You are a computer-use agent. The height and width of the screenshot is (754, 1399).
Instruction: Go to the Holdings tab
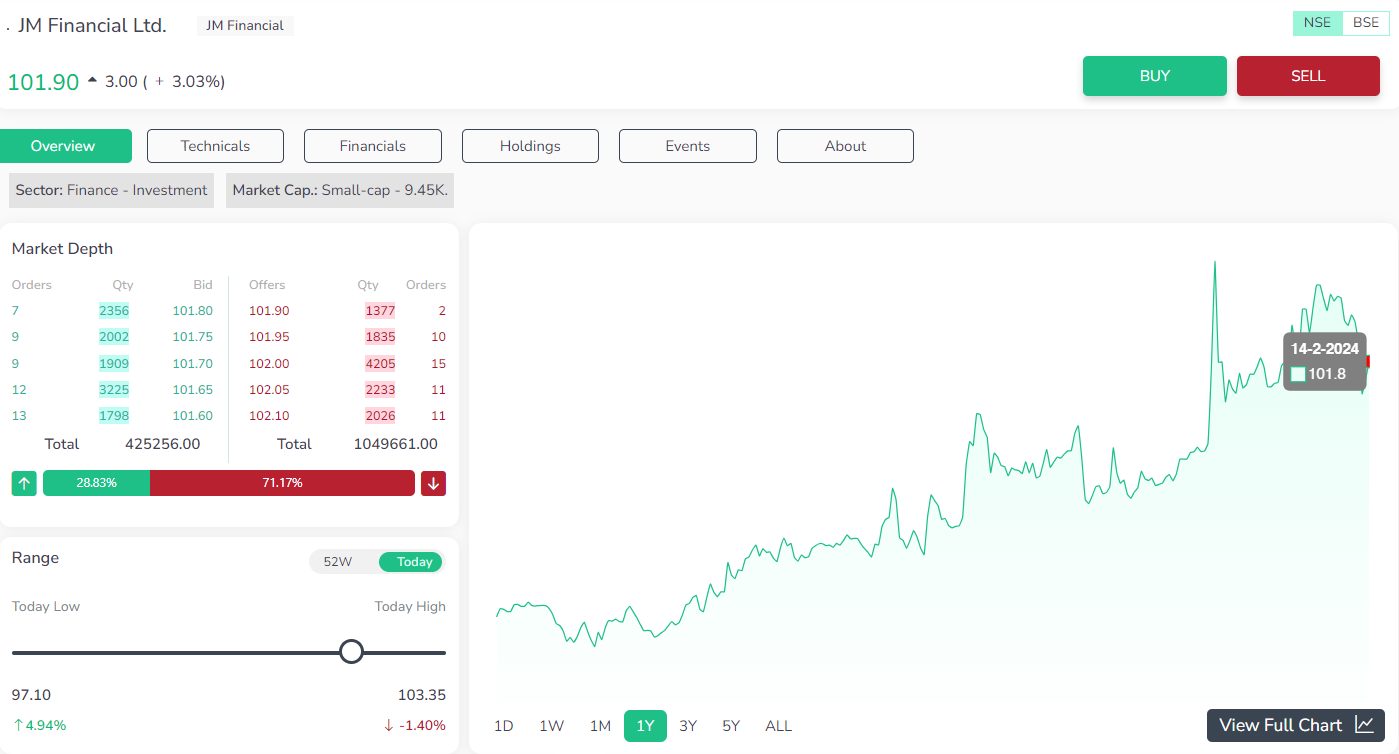[530, 146]
